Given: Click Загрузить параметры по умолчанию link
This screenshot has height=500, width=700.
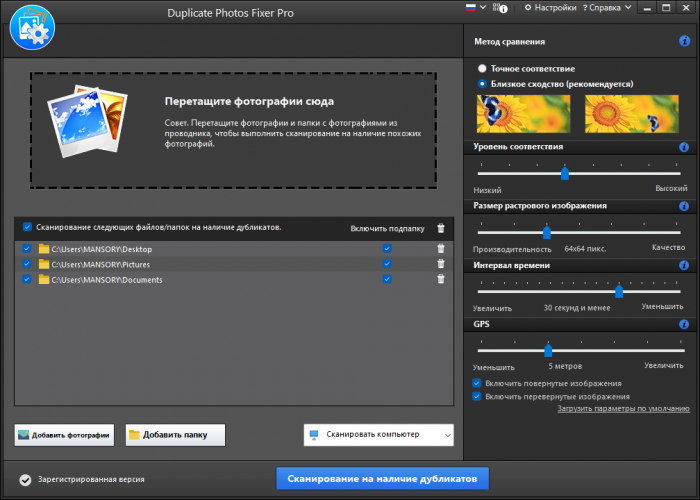Looking at the screenshot, I should click(623, 408).
